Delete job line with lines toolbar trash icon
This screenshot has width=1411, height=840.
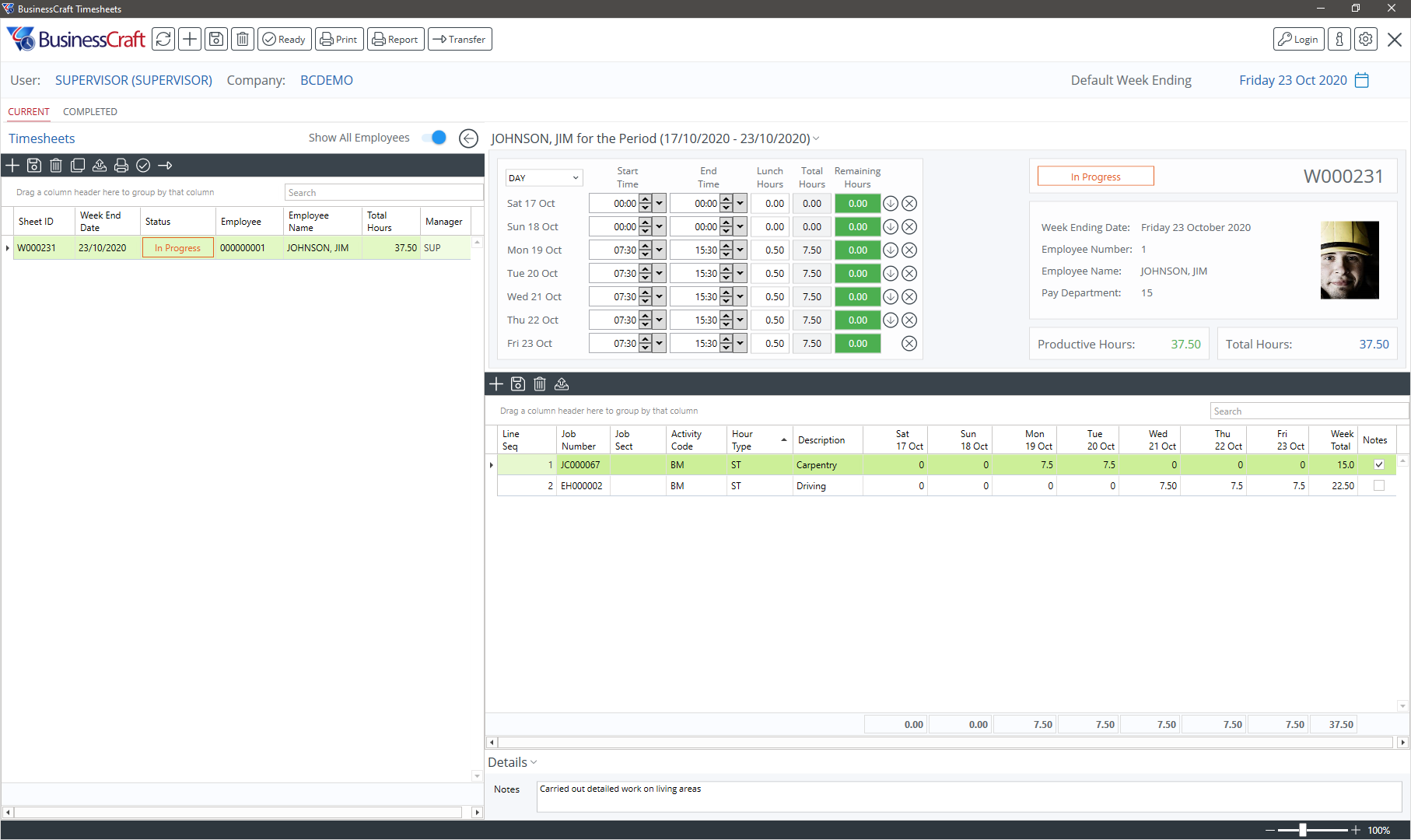pyautogui.click(x=540, y=383)
